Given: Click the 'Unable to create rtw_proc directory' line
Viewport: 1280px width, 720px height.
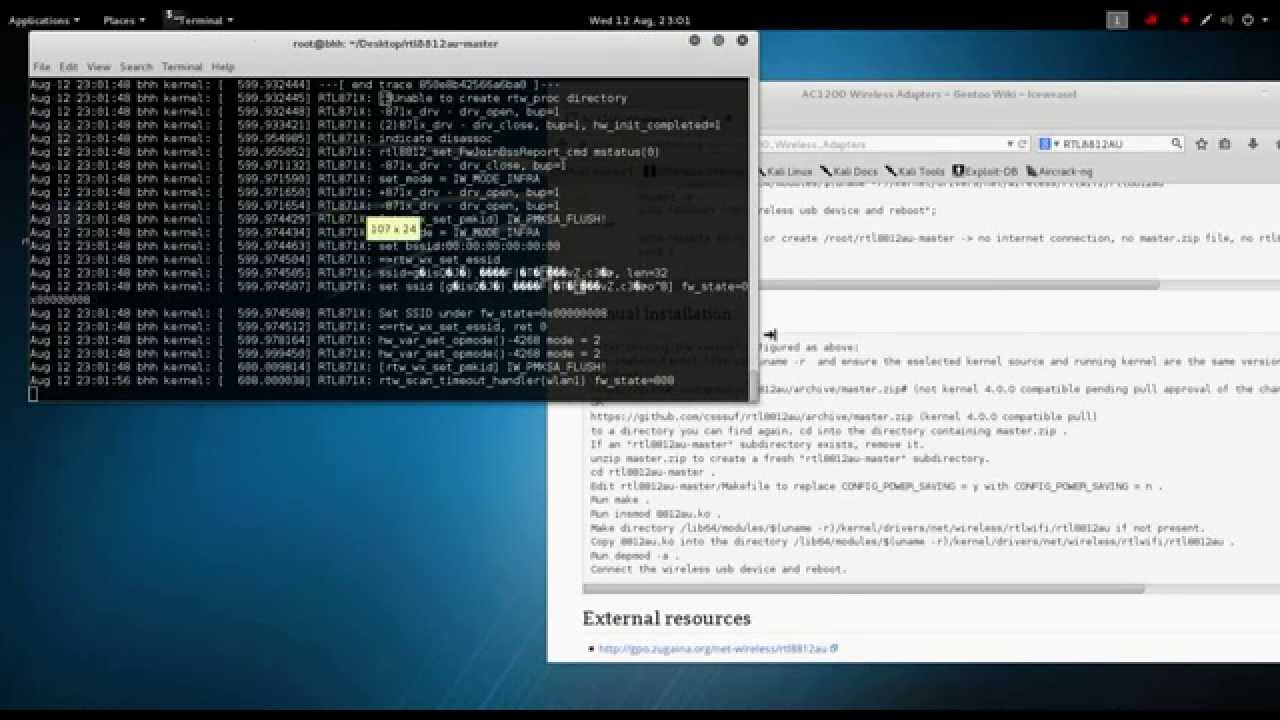Looking at the screenshot, I should point(329,99).
